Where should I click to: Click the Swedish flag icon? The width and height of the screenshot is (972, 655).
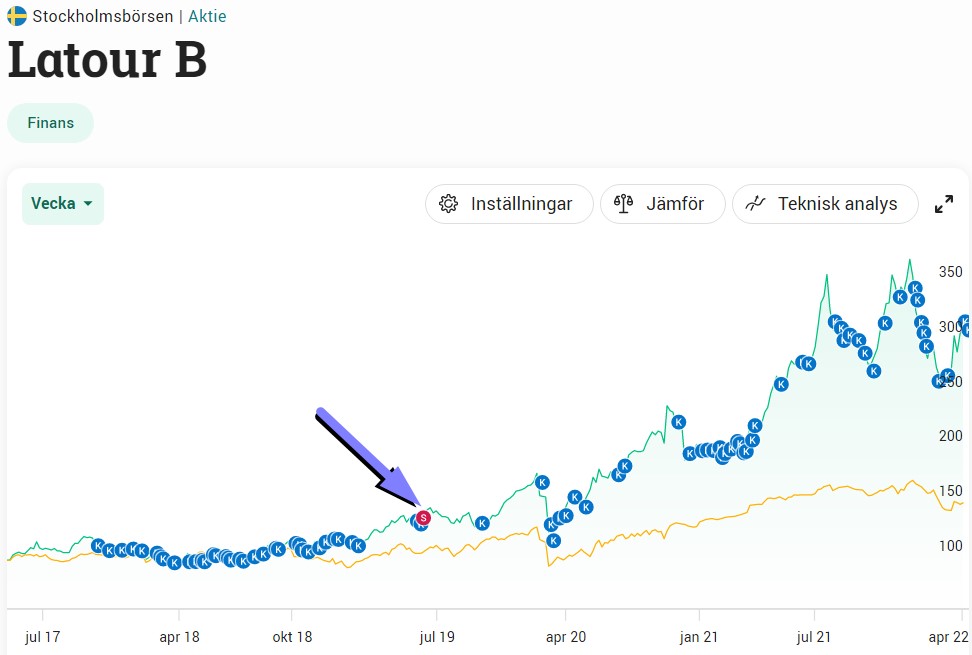(17, 15)
